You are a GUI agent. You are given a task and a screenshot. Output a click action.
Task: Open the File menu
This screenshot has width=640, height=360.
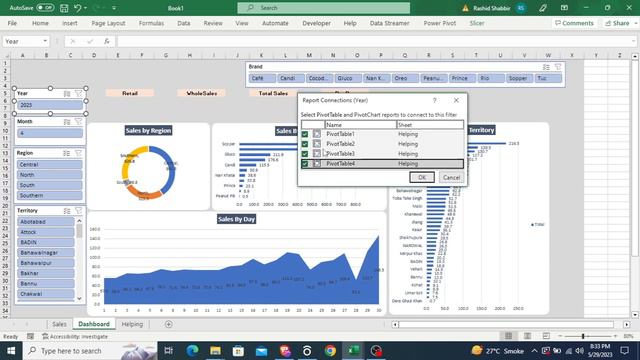click(x=12, y=23)
